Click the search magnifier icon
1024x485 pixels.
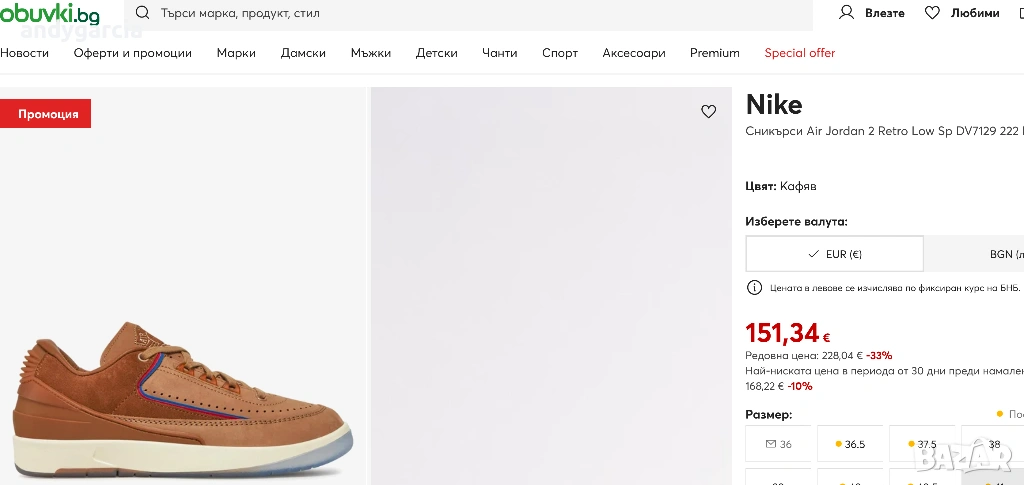(x=142, y=13)
